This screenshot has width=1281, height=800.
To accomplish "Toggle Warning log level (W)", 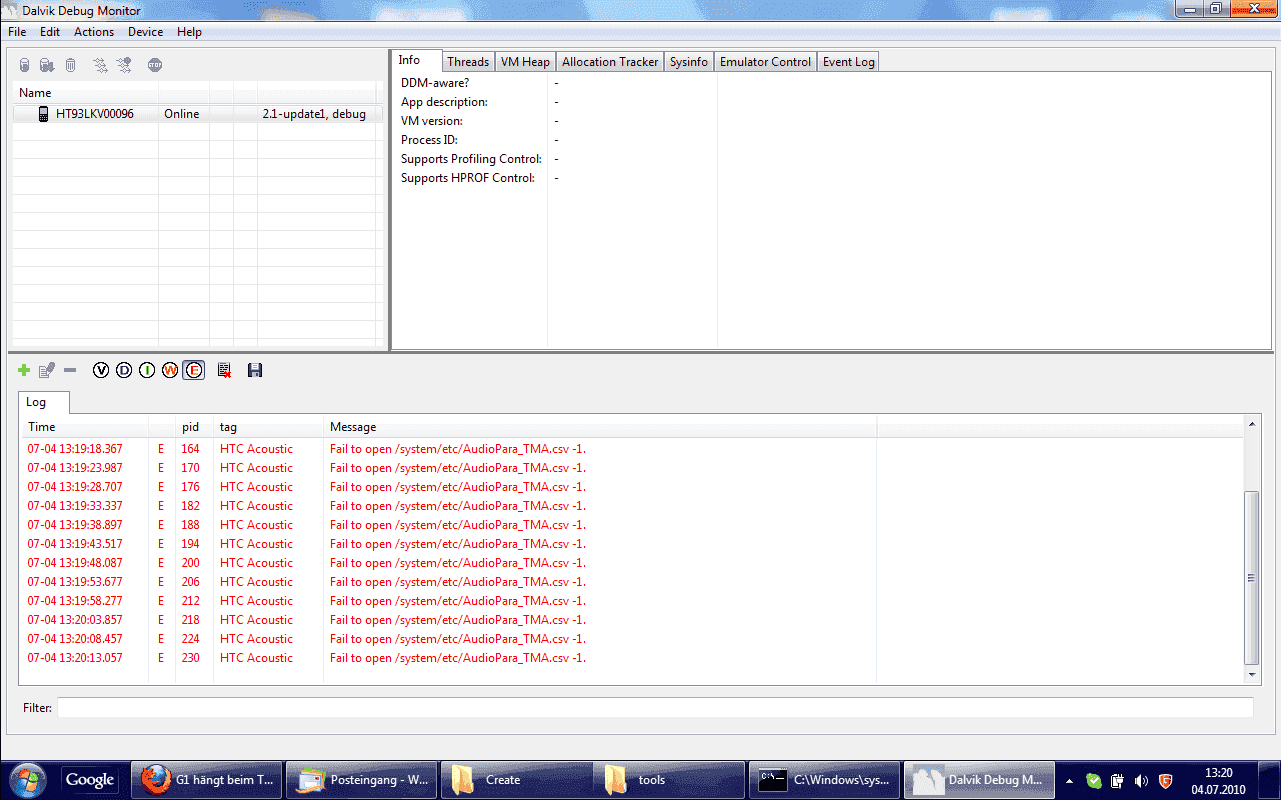I will (x=170, y=370).
